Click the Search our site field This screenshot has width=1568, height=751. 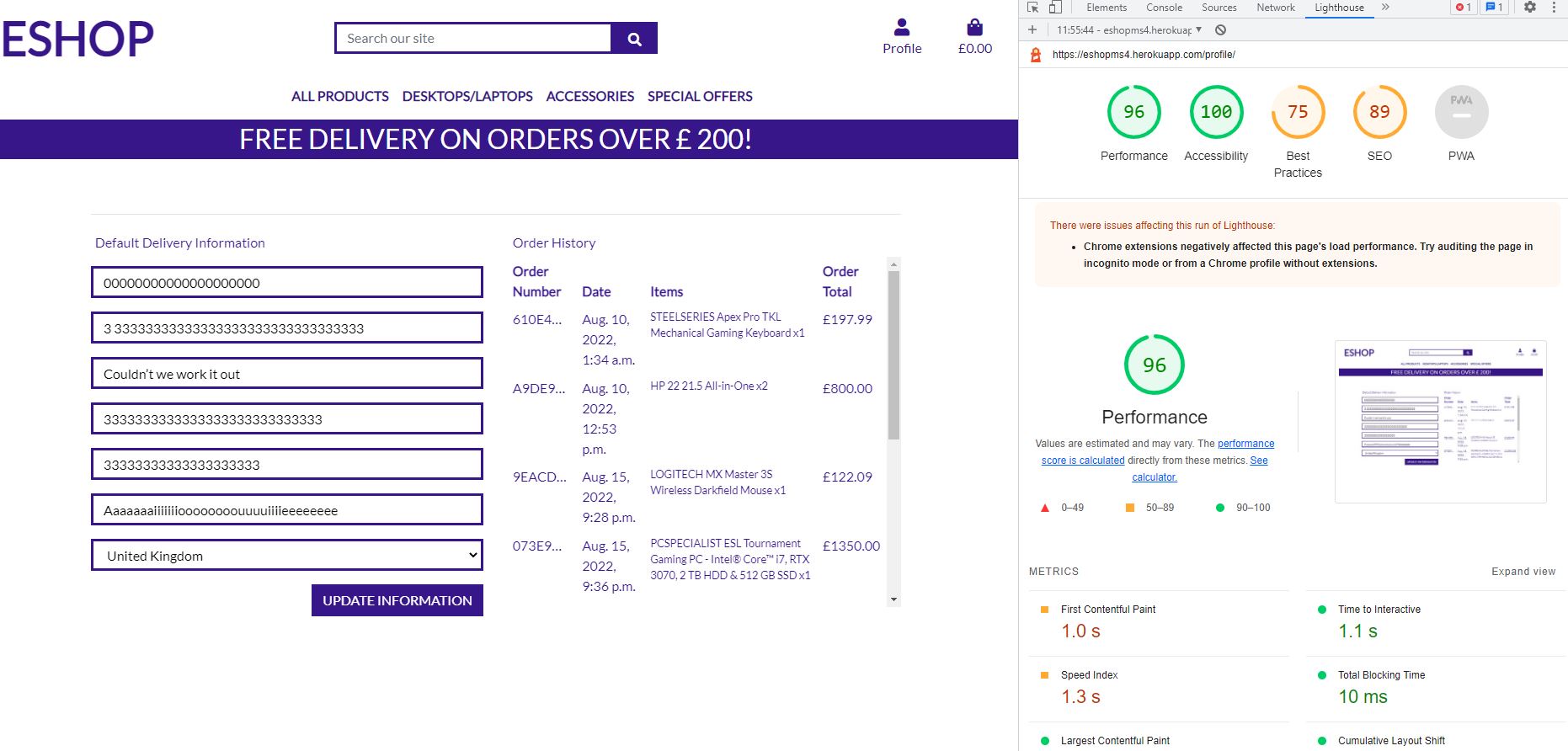tap(473, 39)
